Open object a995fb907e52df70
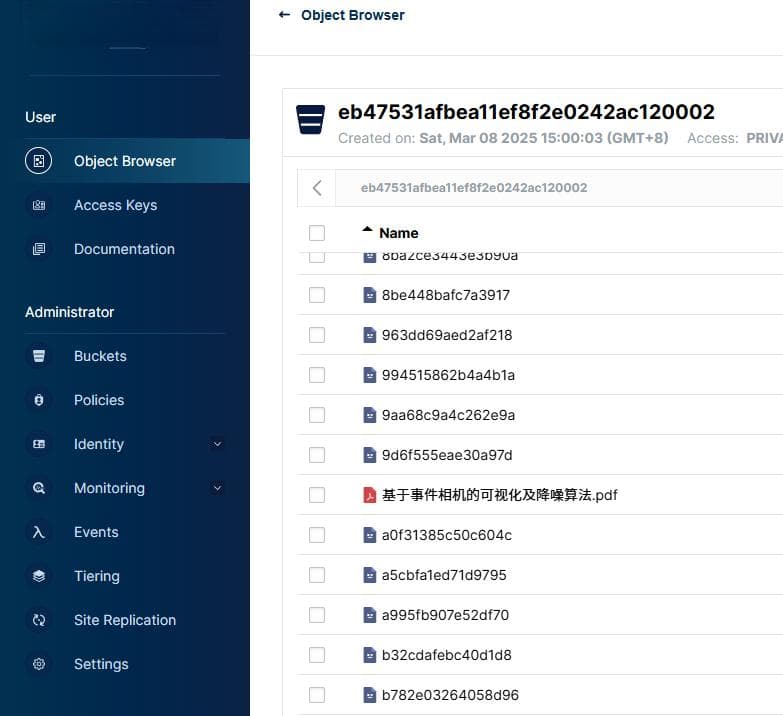The width and height of the screenshot is (783, 716). (445, 615)
